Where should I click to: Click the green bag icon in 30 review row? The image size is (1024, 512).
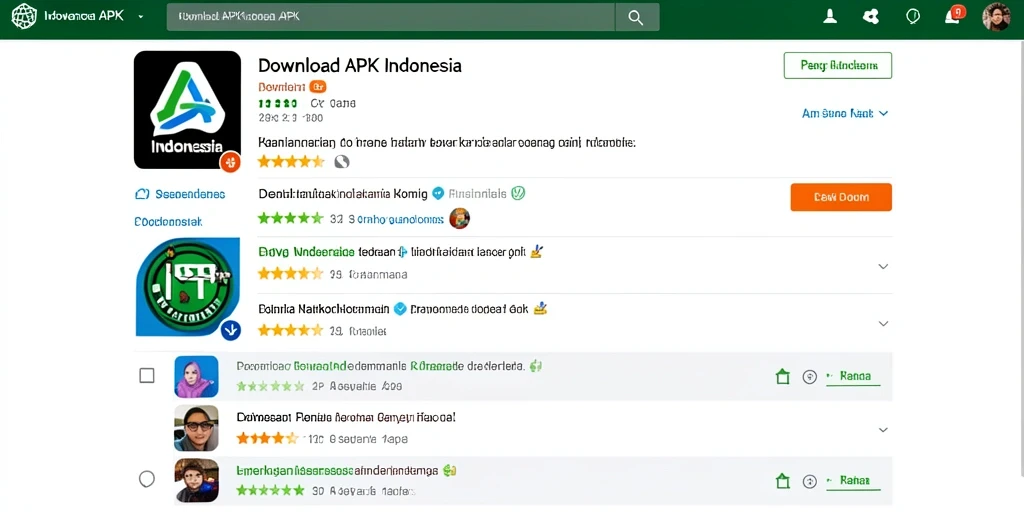click(782, 481)
